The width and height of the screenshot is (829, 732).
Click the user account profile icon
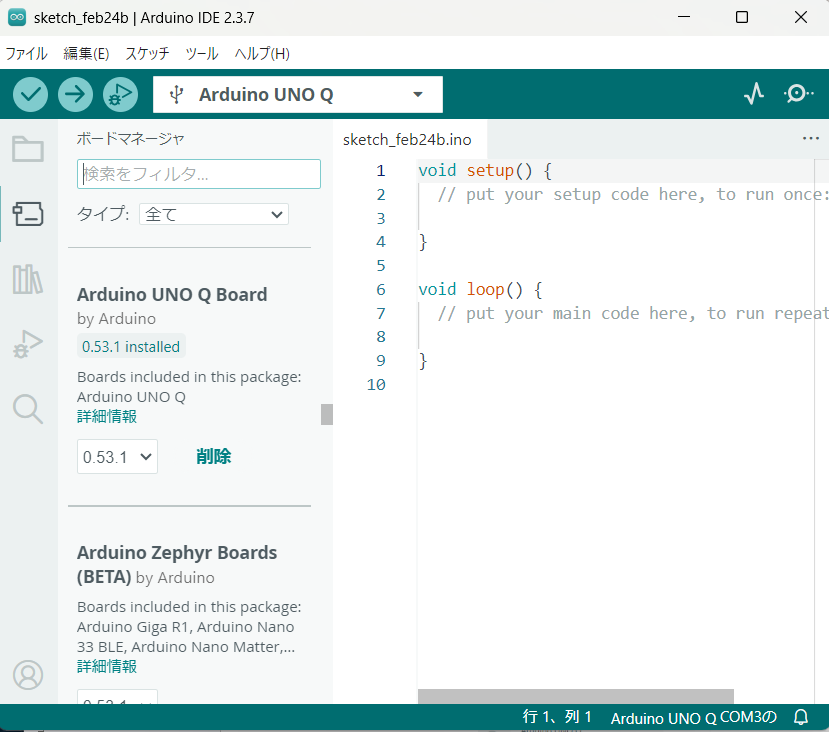click(28, 675)
